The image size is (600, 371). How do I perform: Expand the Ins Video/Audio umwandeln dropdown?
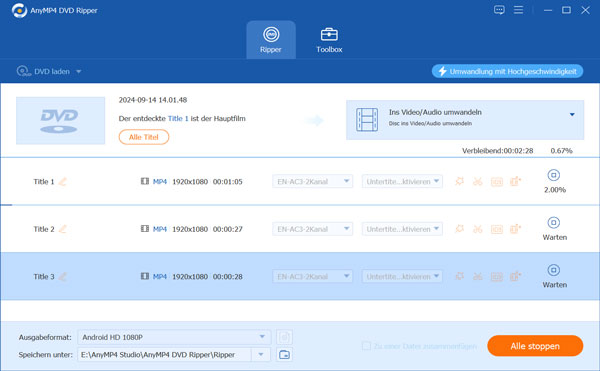(572, 114)
